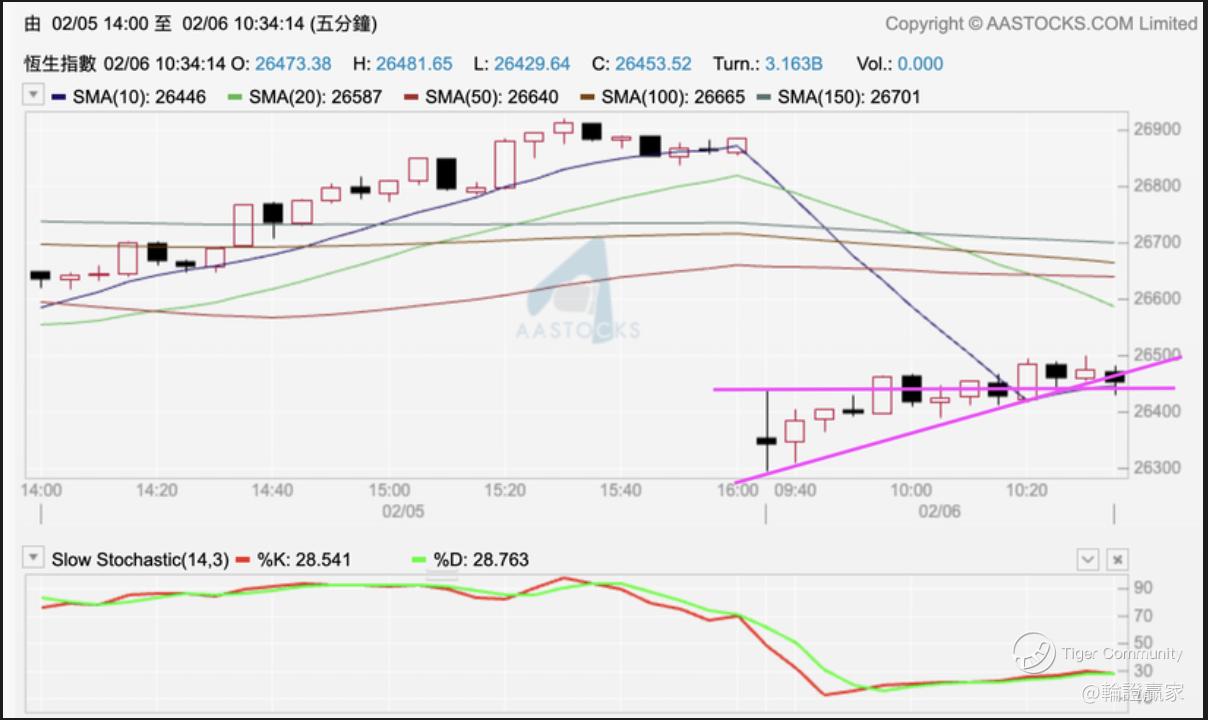Click the low price 26429.64 value
Image resolution: width=1208 pixels, height=720 pixels.
[532, 64]
